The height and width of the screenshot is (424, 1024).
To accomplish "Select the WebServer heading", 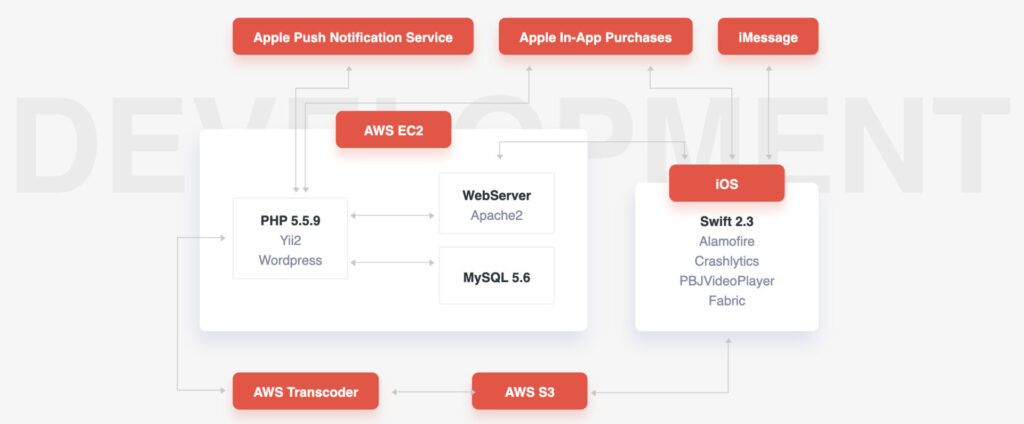I will tap(496, 195).
